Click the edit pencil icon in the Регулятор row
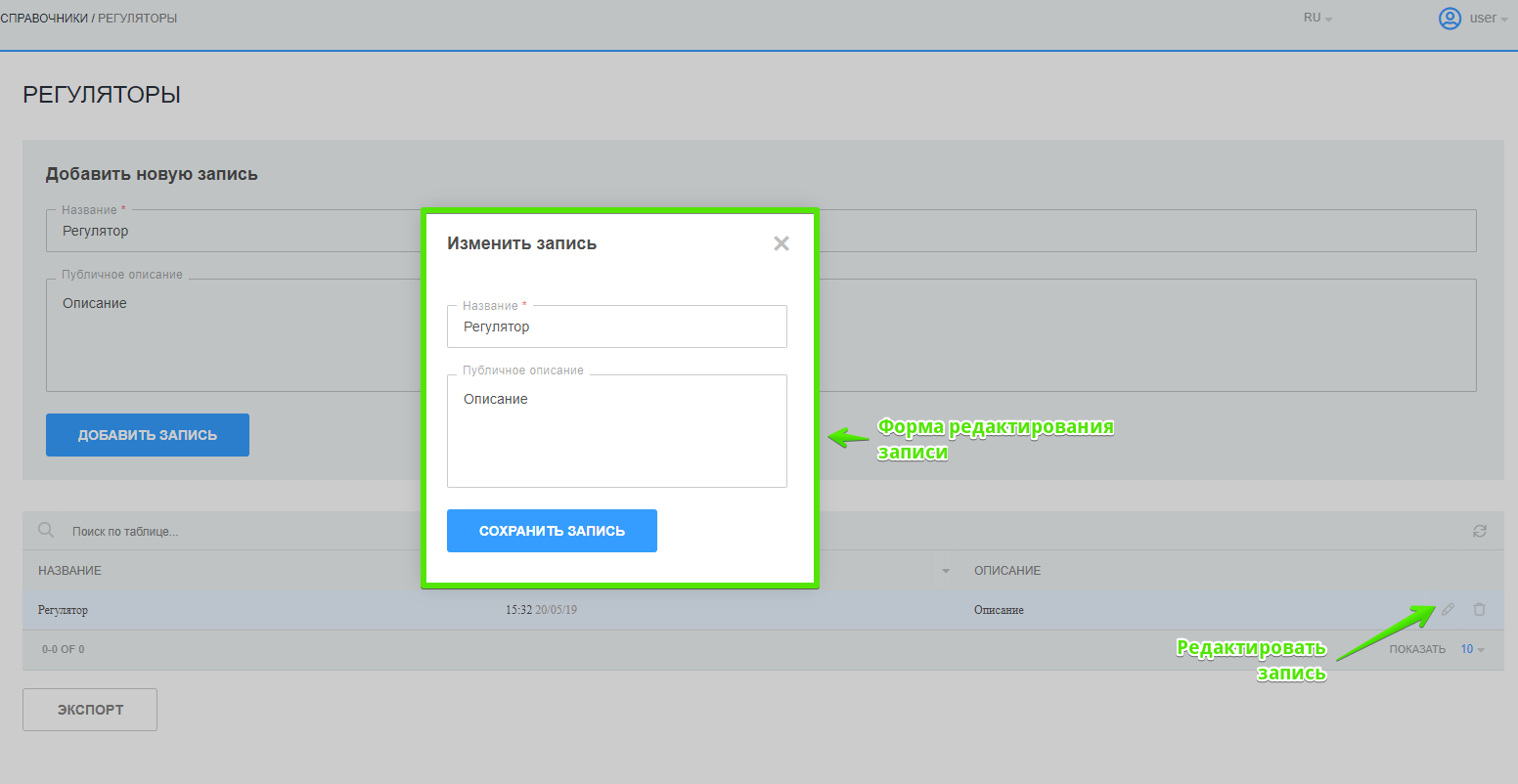1518x784 pixels. pos(1448,610)
